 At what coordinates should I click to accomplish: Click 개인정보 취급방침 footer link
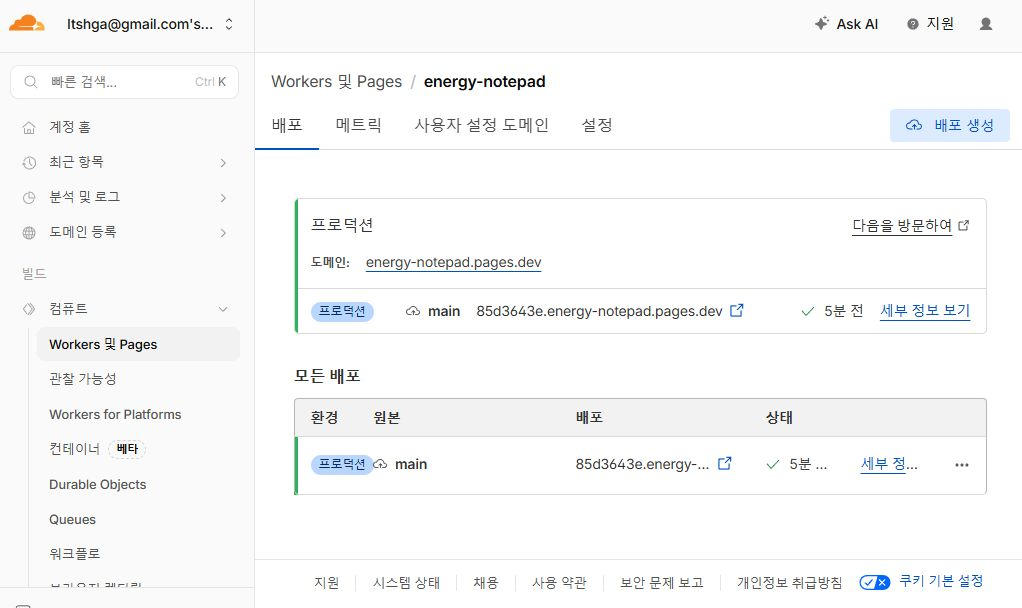tap(789, 583)
